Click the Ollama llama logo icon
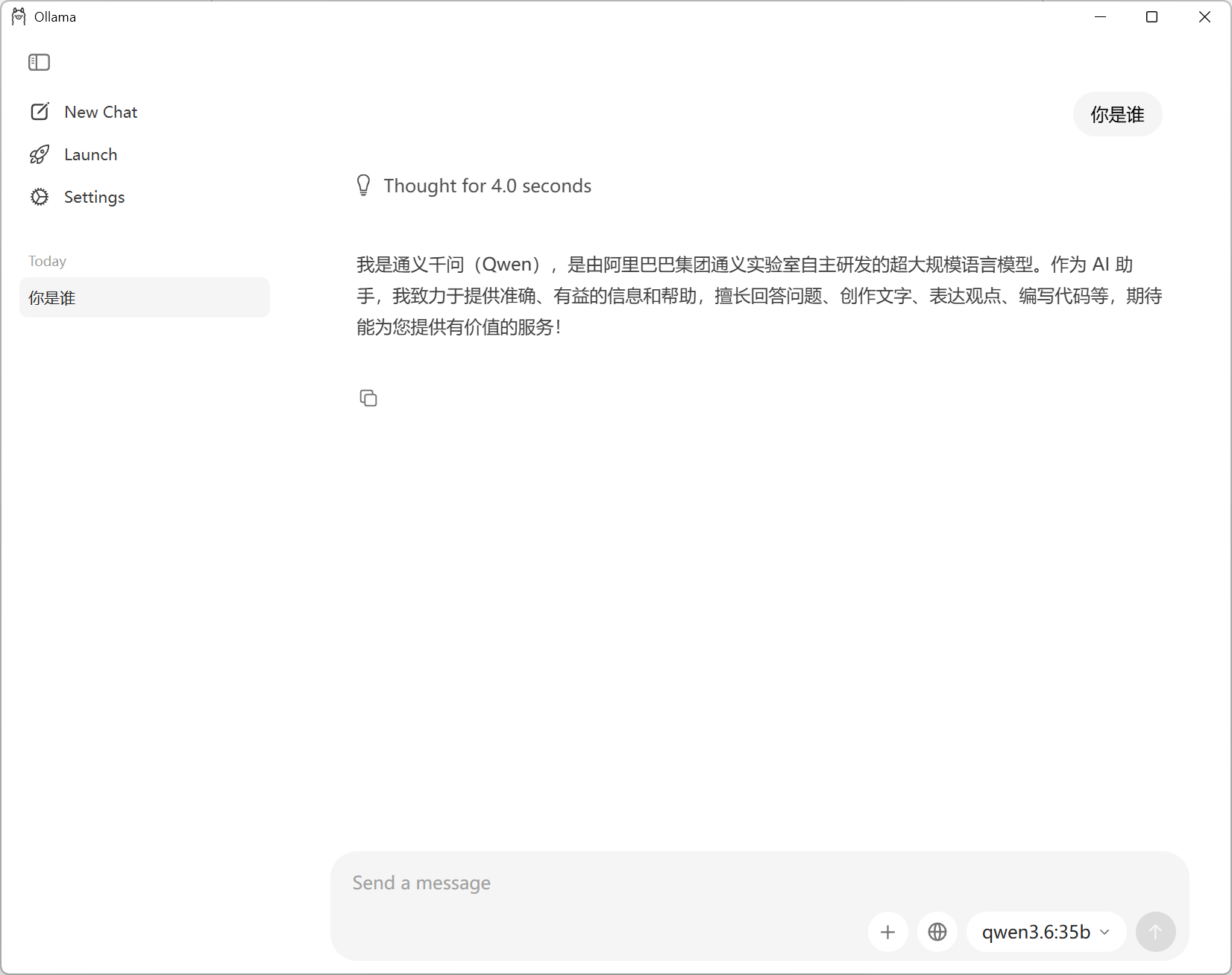 click(x=19, y=16)
